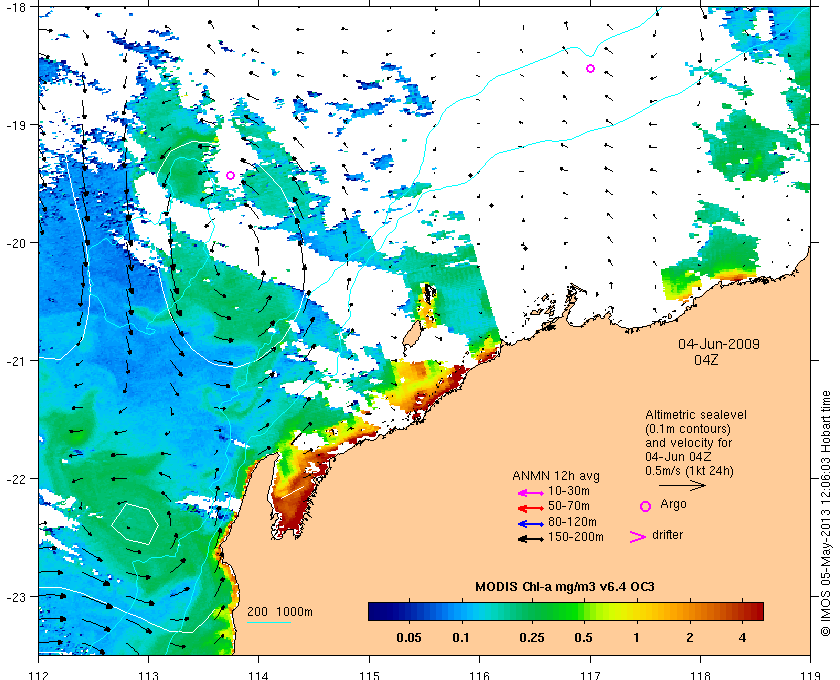840x680 pixels.
Task: Click the drifter legend label
Action: [x=668, y=535]
